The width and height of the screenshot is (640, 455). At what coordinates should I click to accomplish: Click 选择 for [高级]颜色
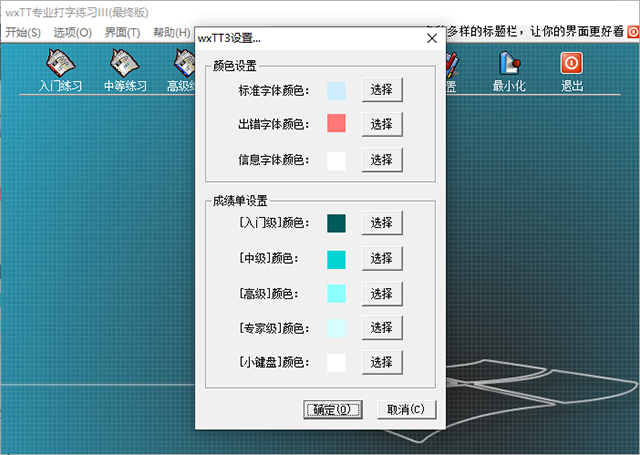click(x=382, y=293)
